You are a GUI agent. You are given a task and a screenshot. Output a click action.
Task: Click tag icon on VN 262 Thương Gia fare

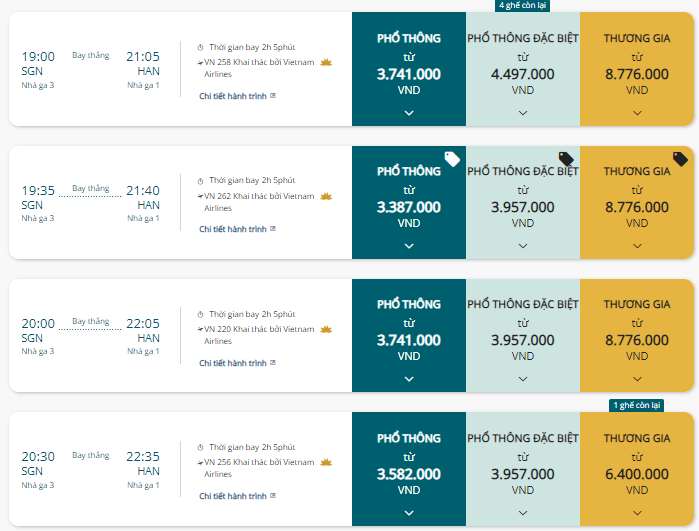(680, 159)
